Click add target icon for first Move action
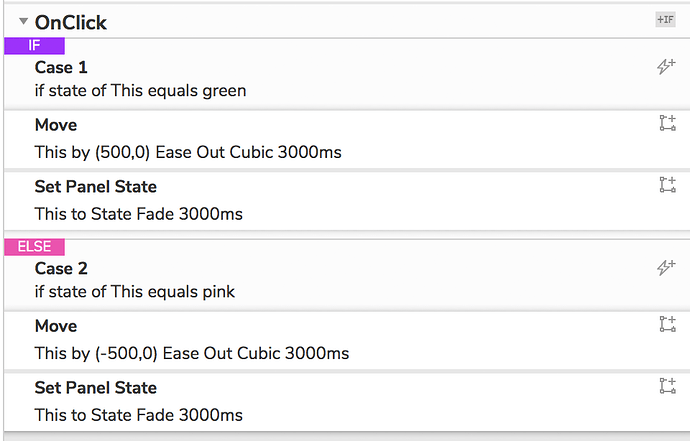The image size is (690, 441). click(x=668, y=124)
